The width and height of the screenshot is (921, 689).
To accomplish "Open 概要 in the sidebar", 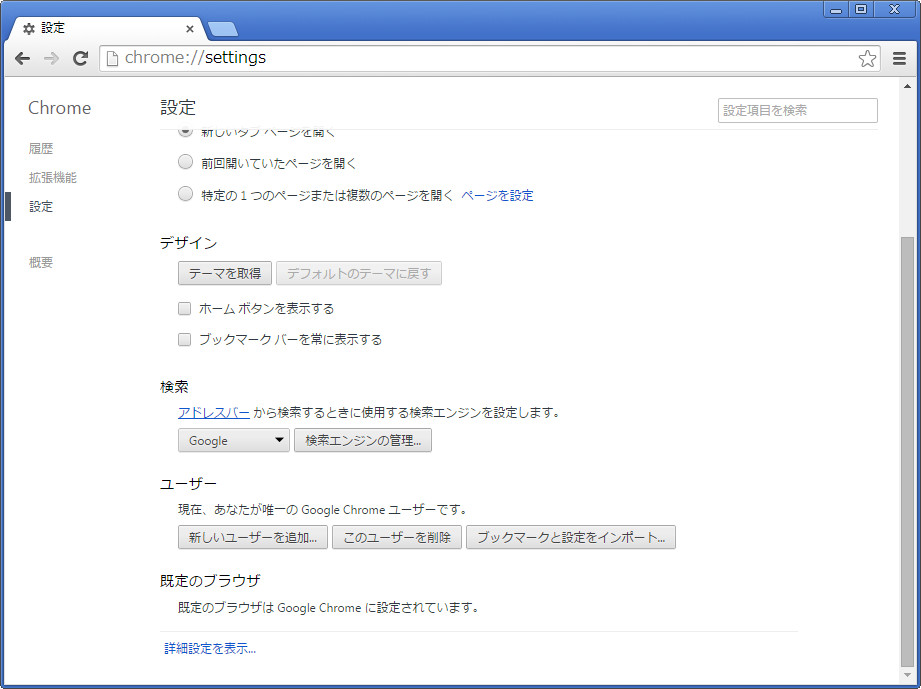I will tap(41, 263).
